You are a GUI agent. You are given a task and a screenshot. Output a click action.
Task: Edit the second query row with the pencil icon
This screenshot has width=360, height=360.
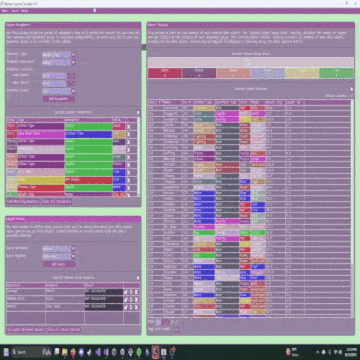126,299
